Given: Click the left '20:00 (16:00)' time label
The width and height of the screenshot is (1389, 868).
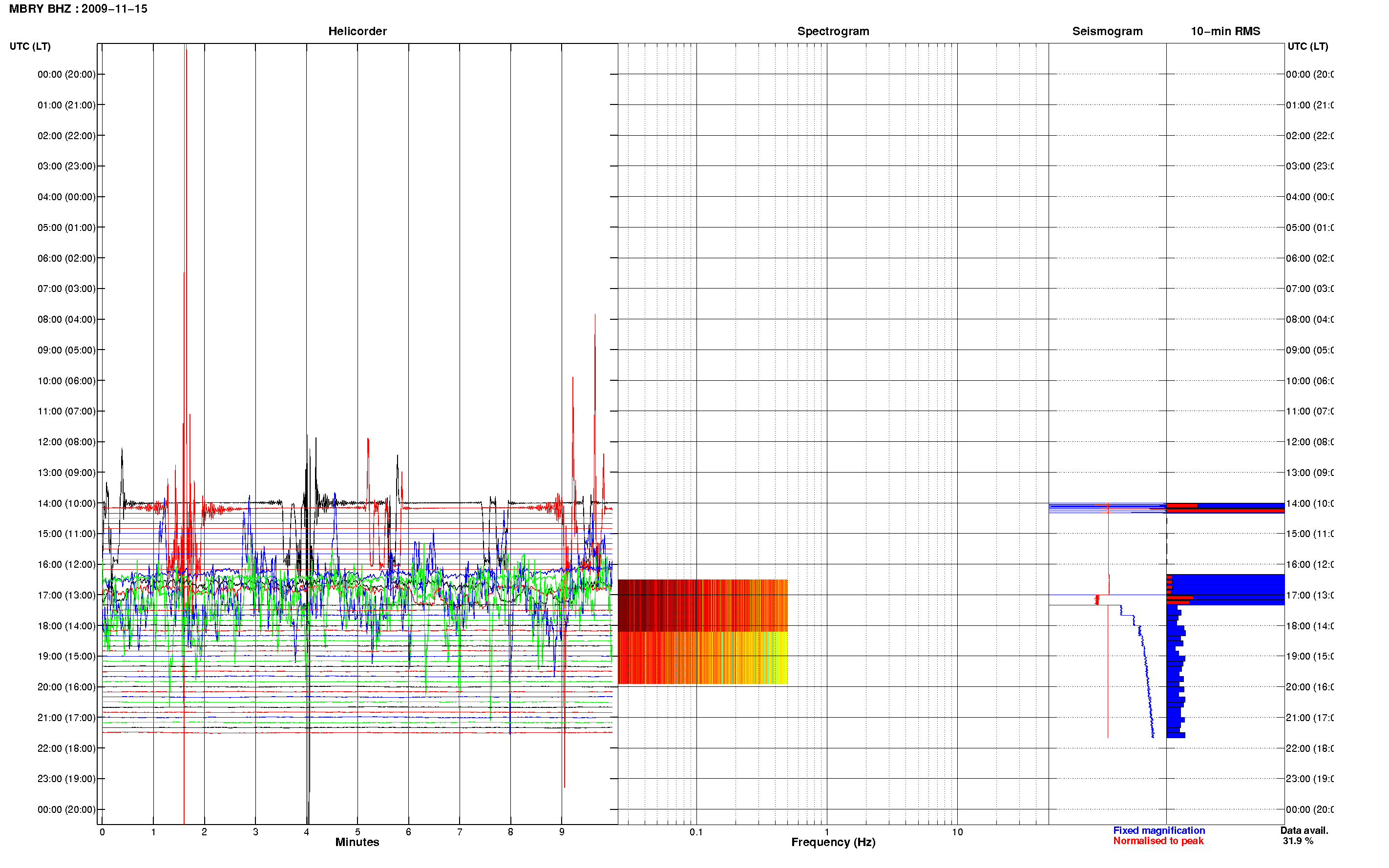Looking at the screenshot, I should (x=66, y=686).
